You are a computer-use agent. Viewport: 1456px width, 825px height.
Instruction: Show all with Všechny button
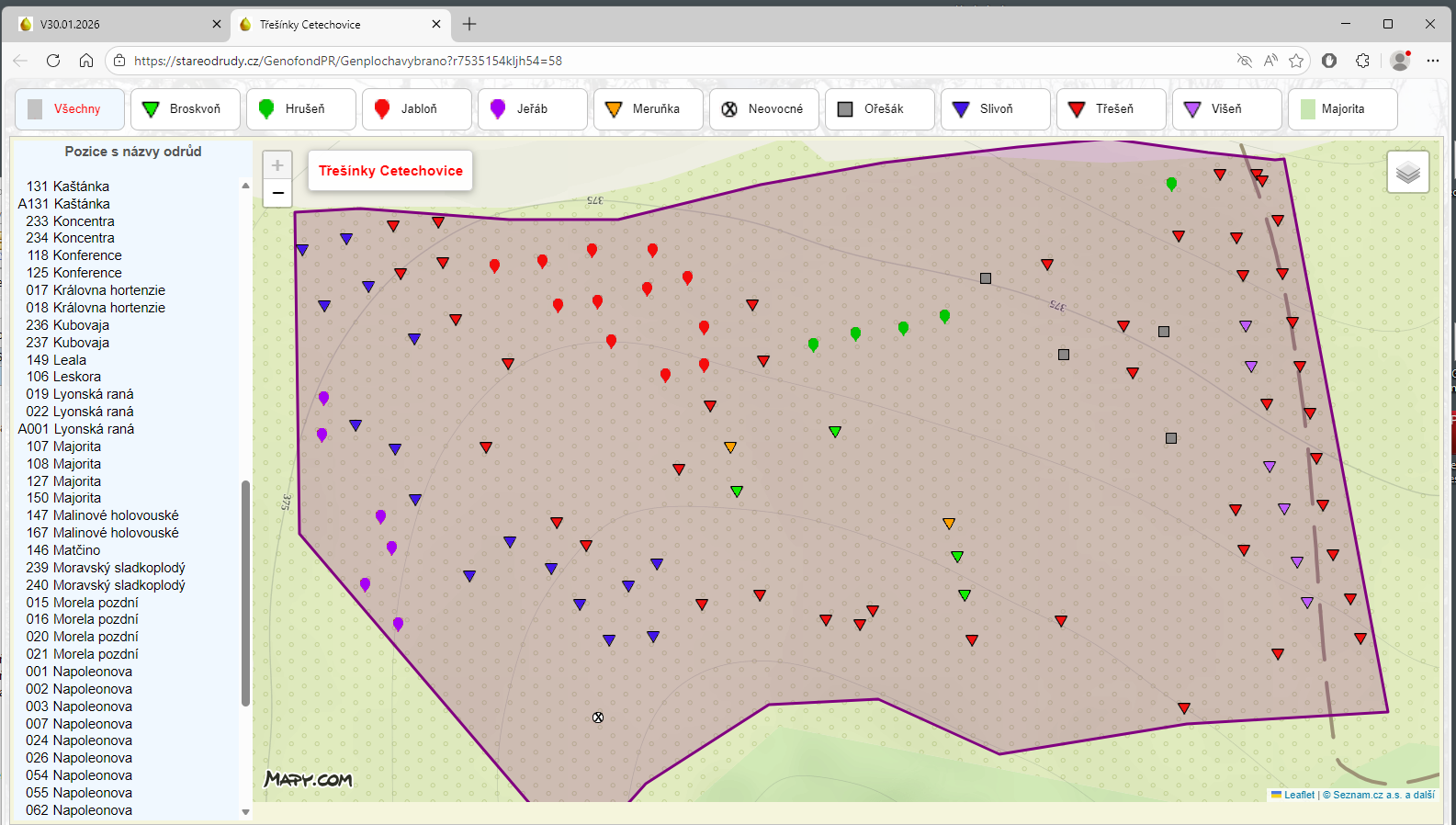point(70,109)
